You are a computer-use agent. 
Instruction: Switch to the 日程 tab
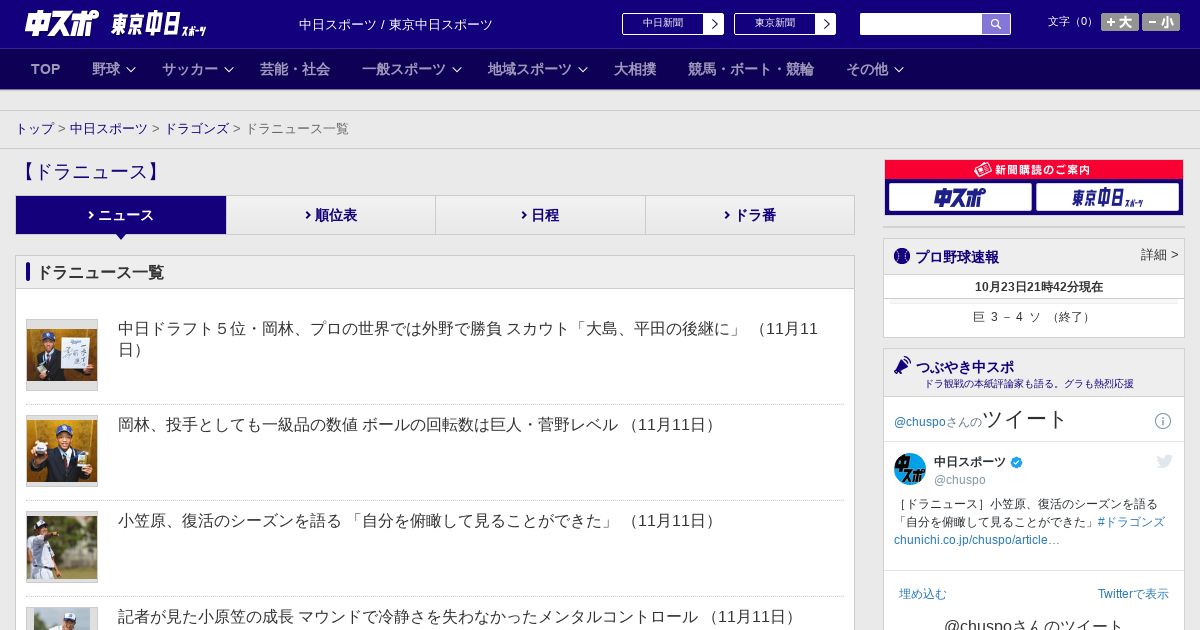541,215
